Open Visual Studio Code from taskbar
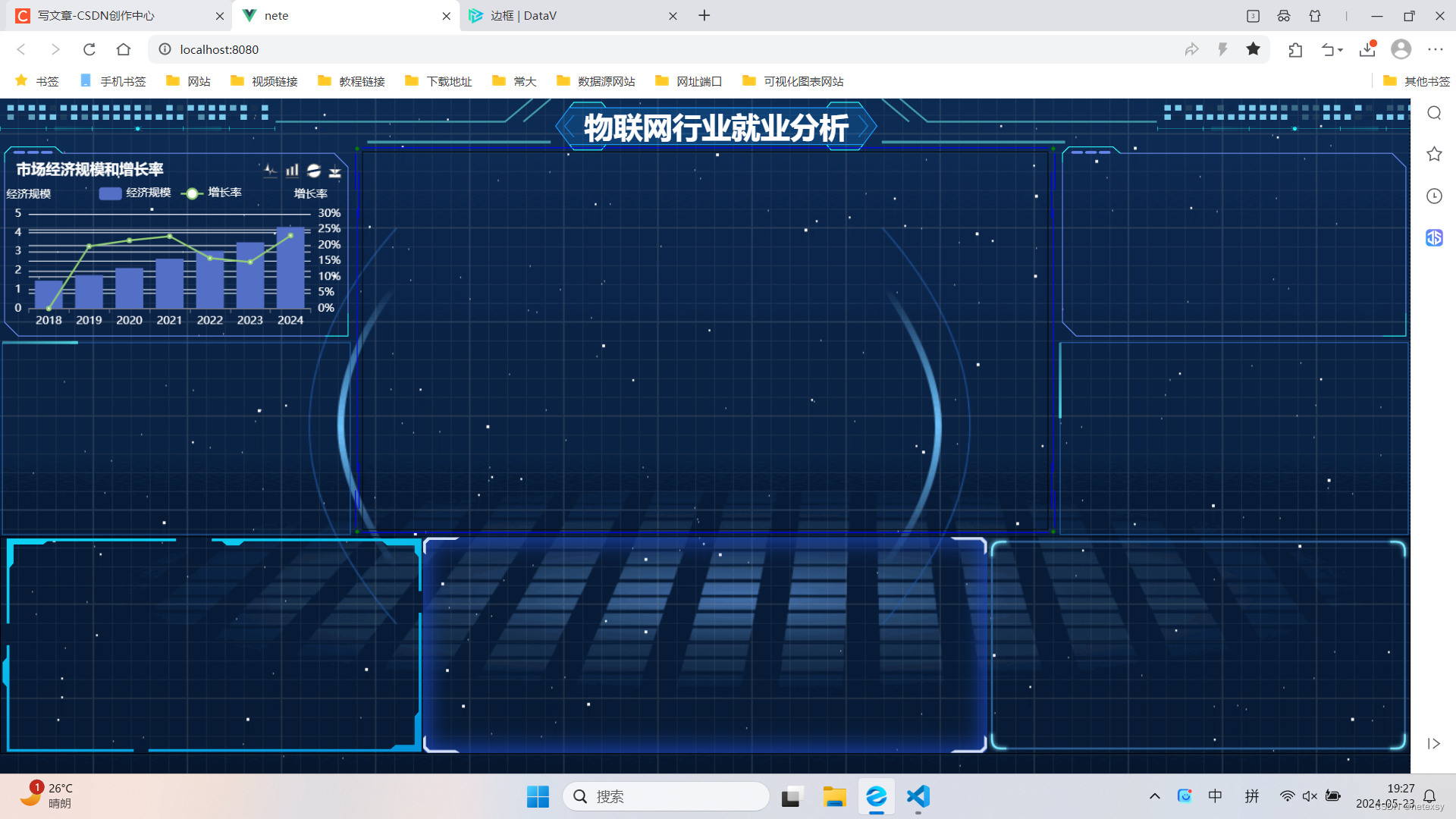 pyautogui.click(x=918, y=796)
